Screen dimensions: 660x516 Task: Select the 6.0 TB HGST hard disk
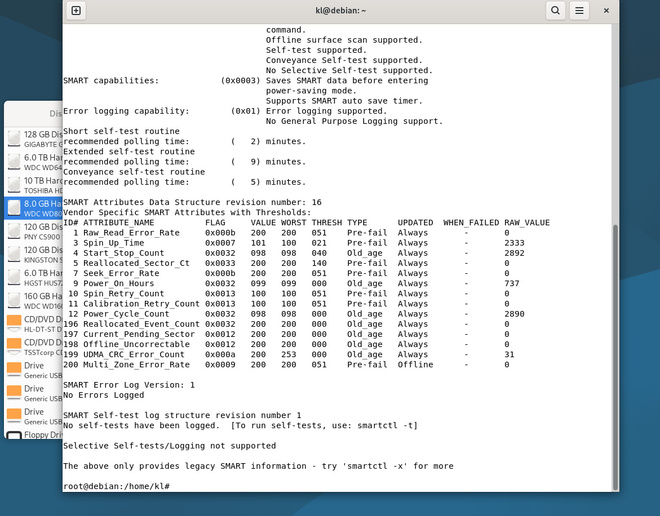[34, 277]
